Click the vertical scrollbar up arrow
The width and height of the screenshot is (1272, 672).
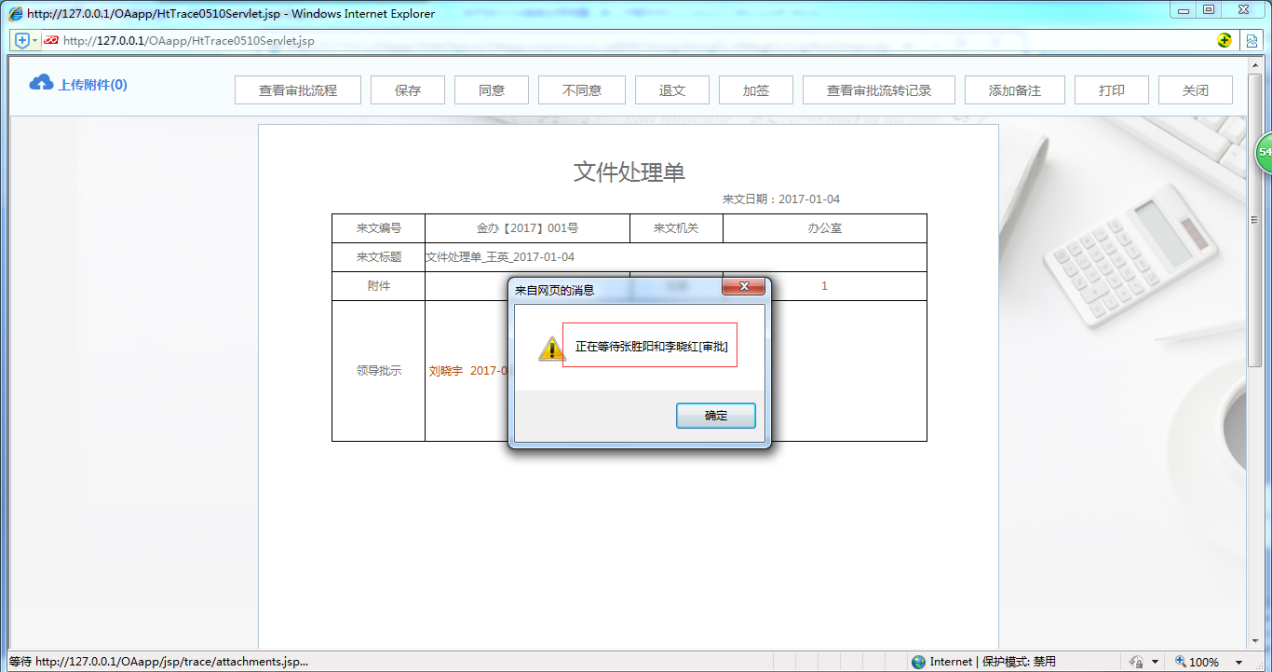pos(1256,64)
